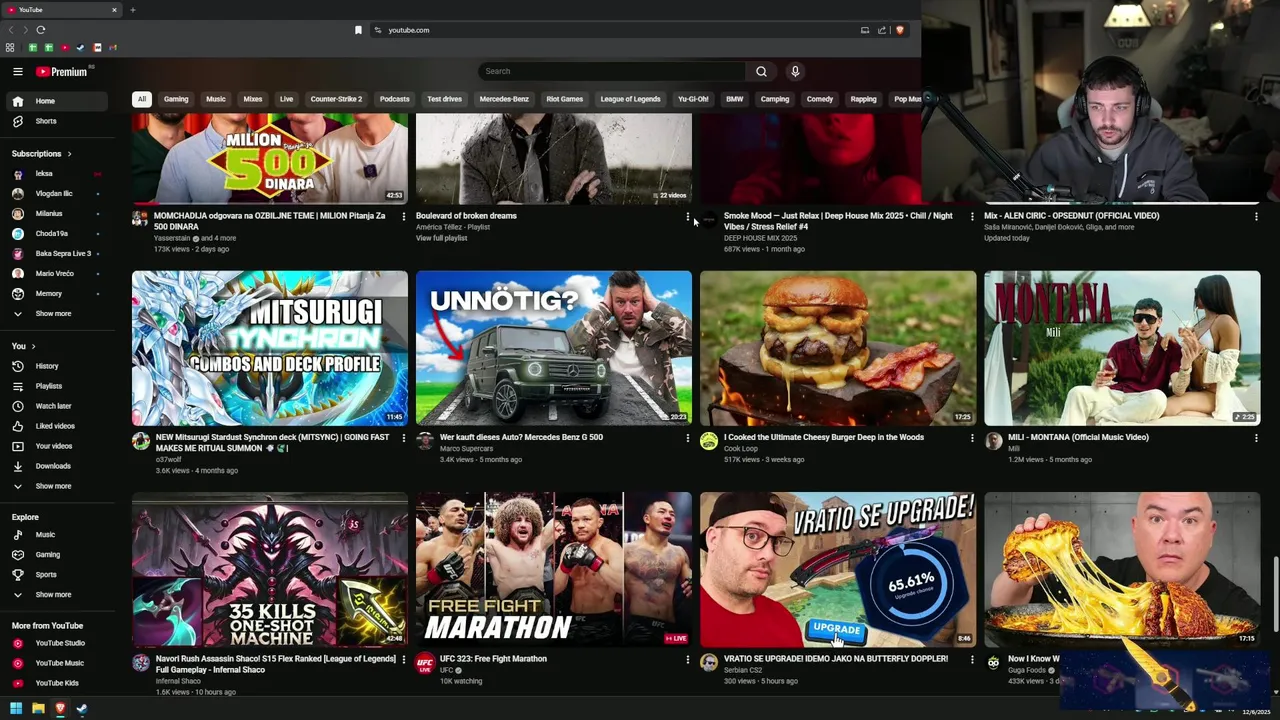Image resolution: width=1280 pixels, height=720 pixels.
Task: Open Gaming under Explore
Action: click(x=56, y=555)
